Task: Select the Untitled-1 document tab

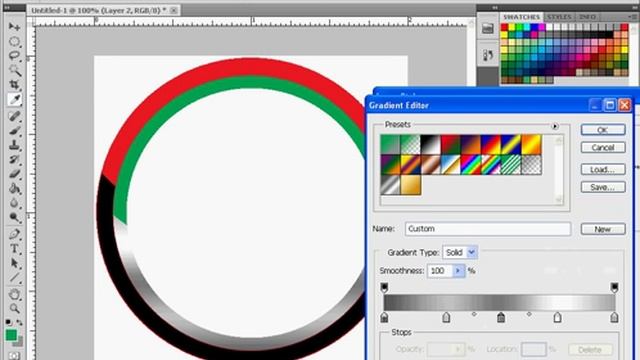Action: pos(99,10)
